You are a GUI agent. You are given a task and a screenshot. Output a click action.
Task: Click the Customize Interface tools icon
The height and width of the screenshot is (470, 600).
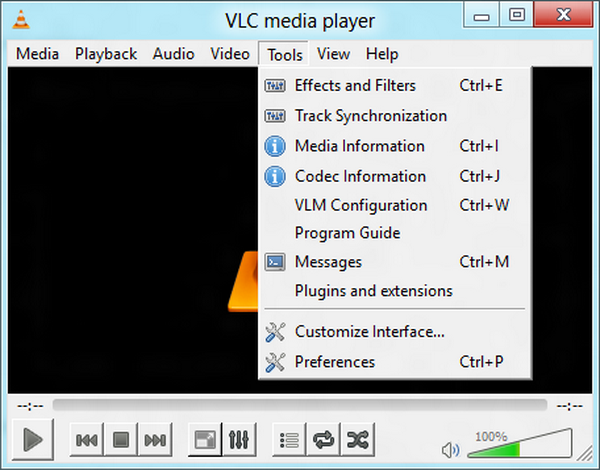point(275,331)
